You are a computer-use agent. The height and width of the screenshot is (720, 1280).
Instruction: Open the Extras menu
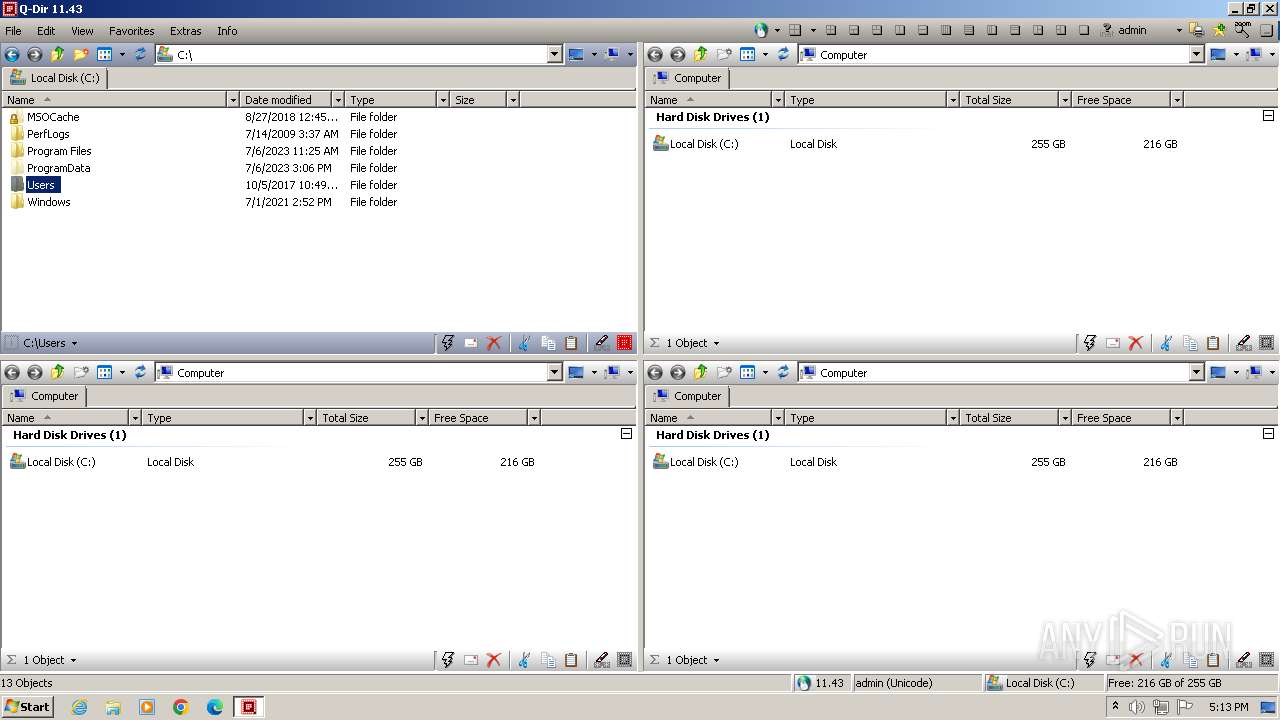point(186,31)
